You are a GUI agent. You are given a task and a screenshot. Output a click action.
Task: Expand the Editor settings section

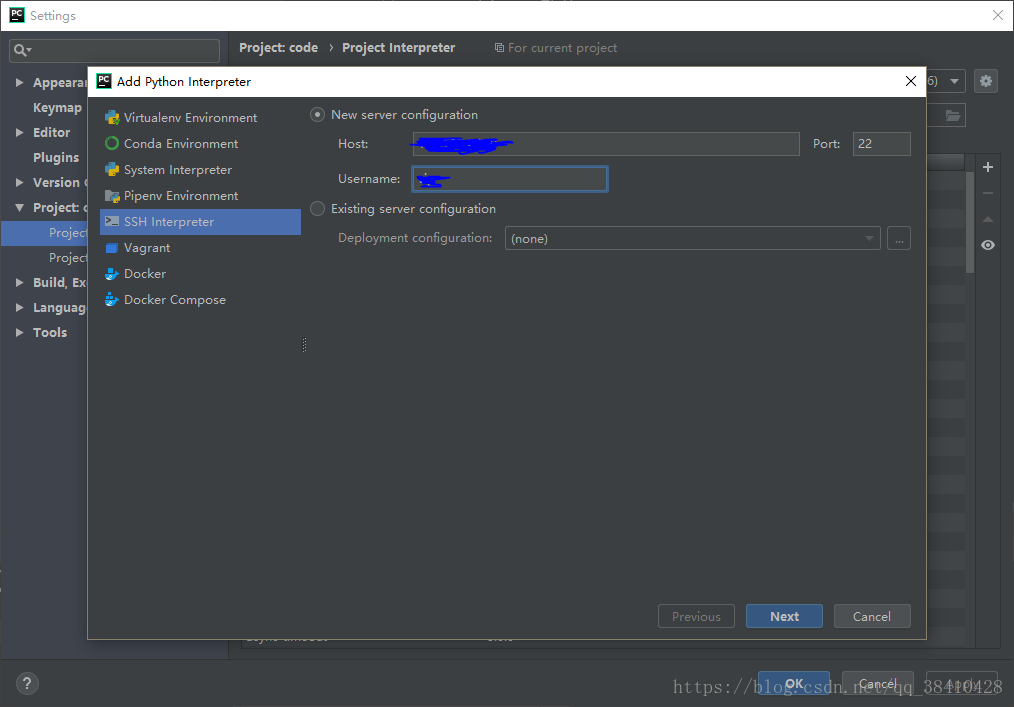tap(19, 133)
